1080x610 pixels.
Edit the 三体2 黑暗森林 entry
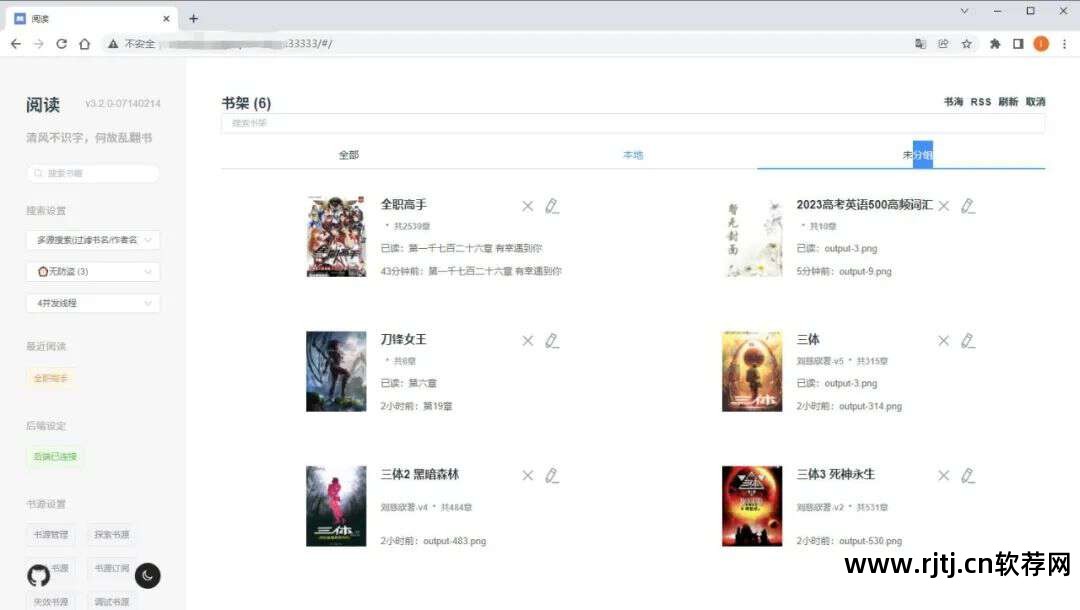[552, 476]
